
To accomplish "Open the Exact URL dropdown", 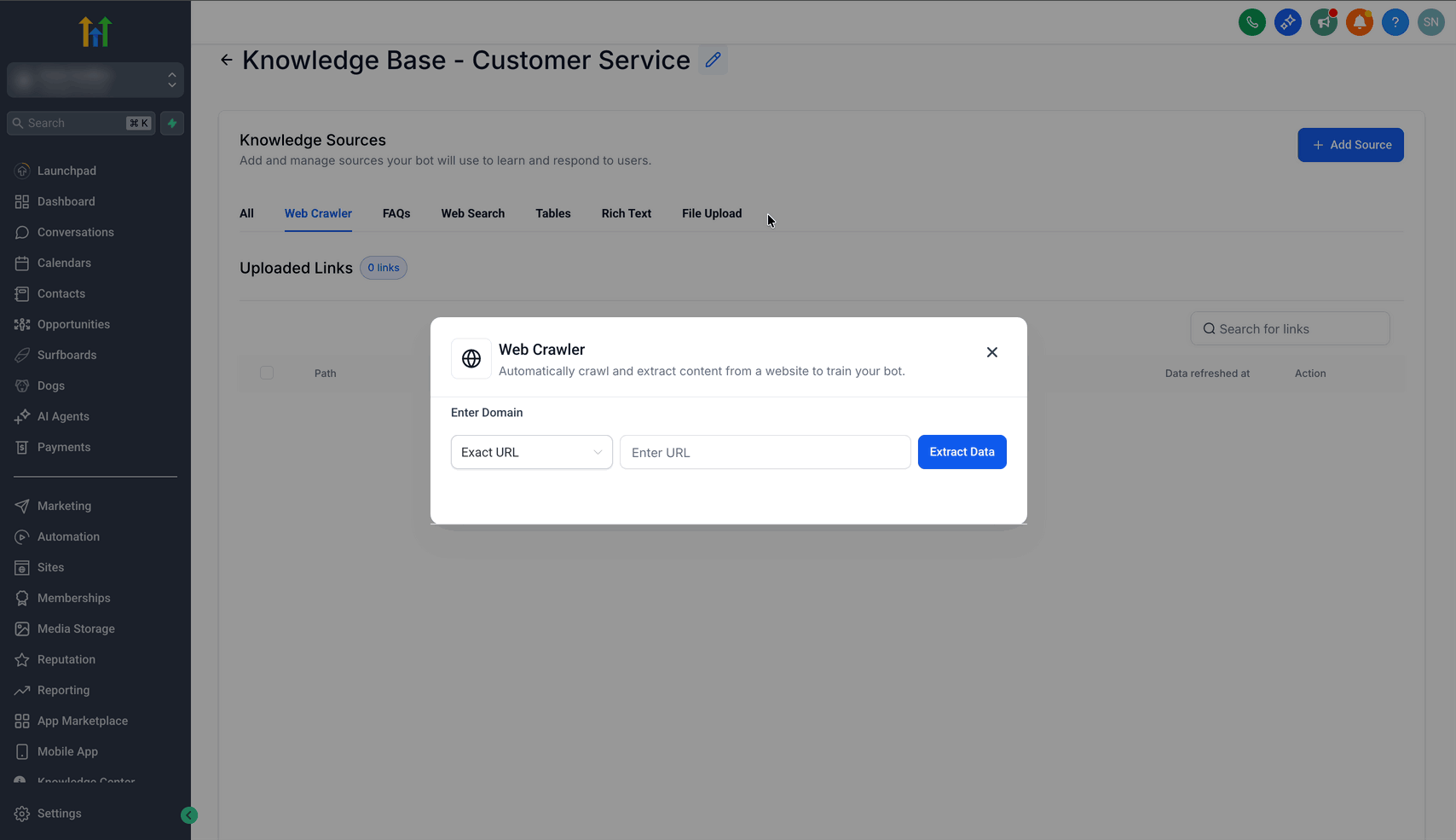I will pos(531,452).
